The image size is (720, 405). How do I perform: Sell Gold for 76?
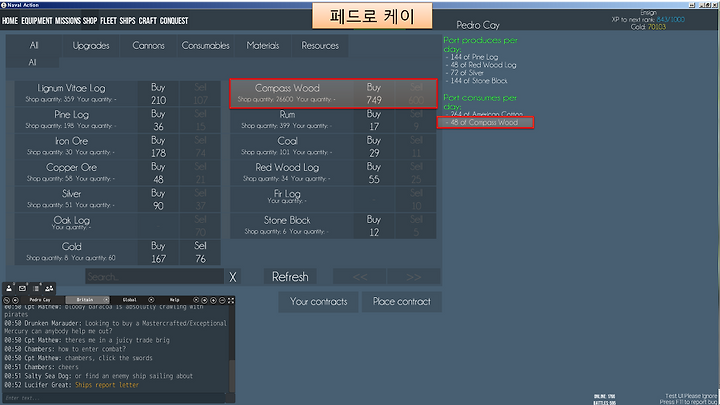pyautogui.click(x=200, y=252)
